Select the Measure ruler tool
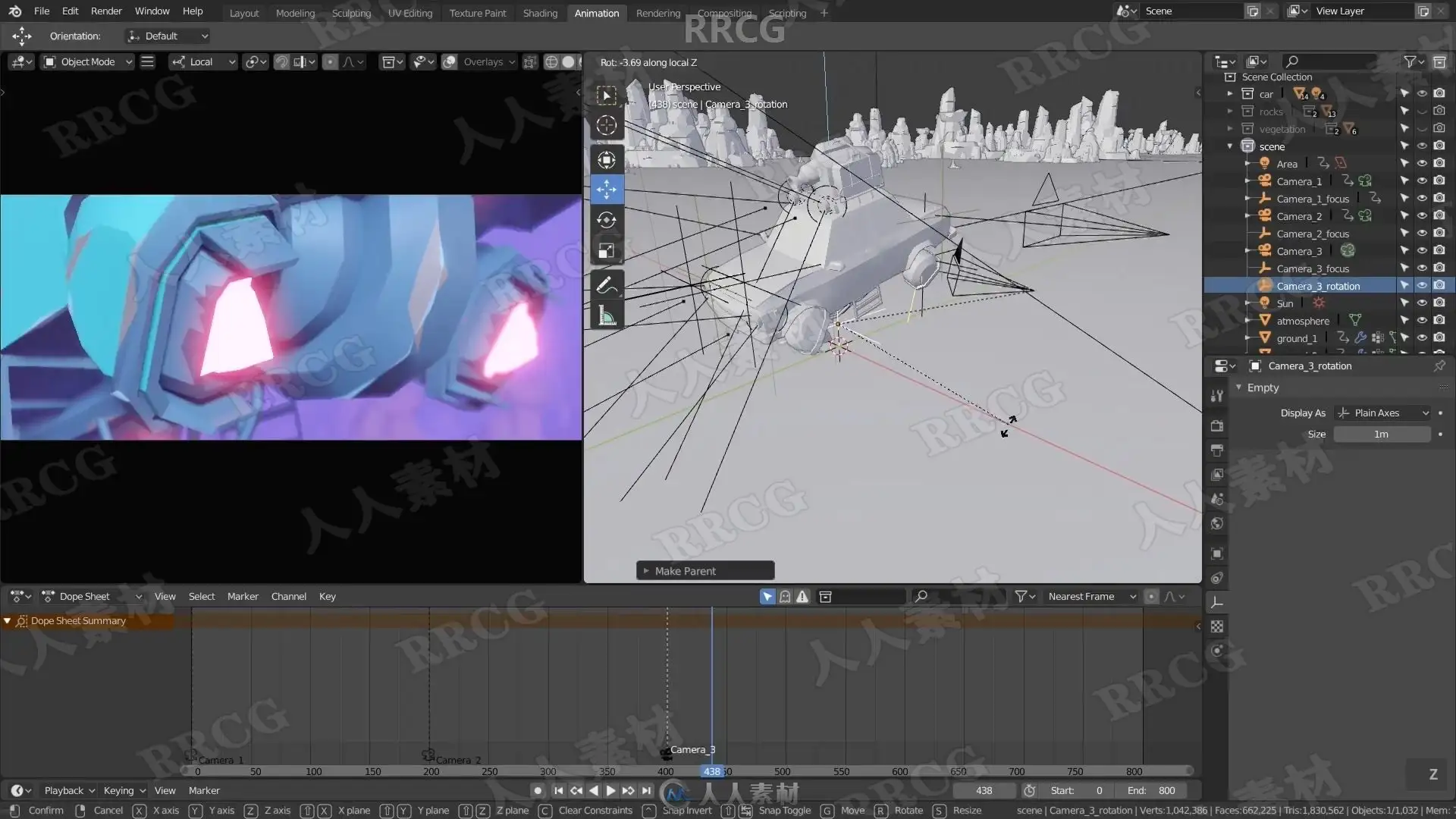Viewport: 1456px width, 819px height. [606, 316]
